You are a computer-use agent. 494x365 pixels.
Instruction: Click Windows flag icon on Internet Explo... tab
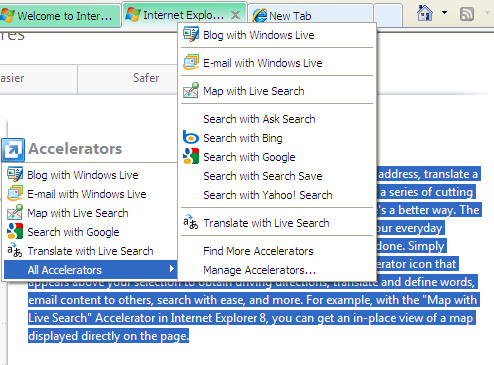pos(133,15)
